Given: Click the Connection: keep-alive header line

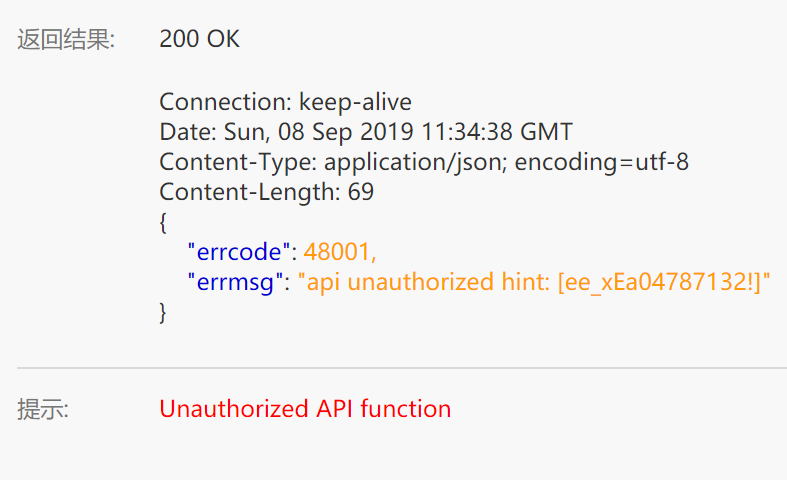Looking at the screenshot, I should tap(285, 102).
